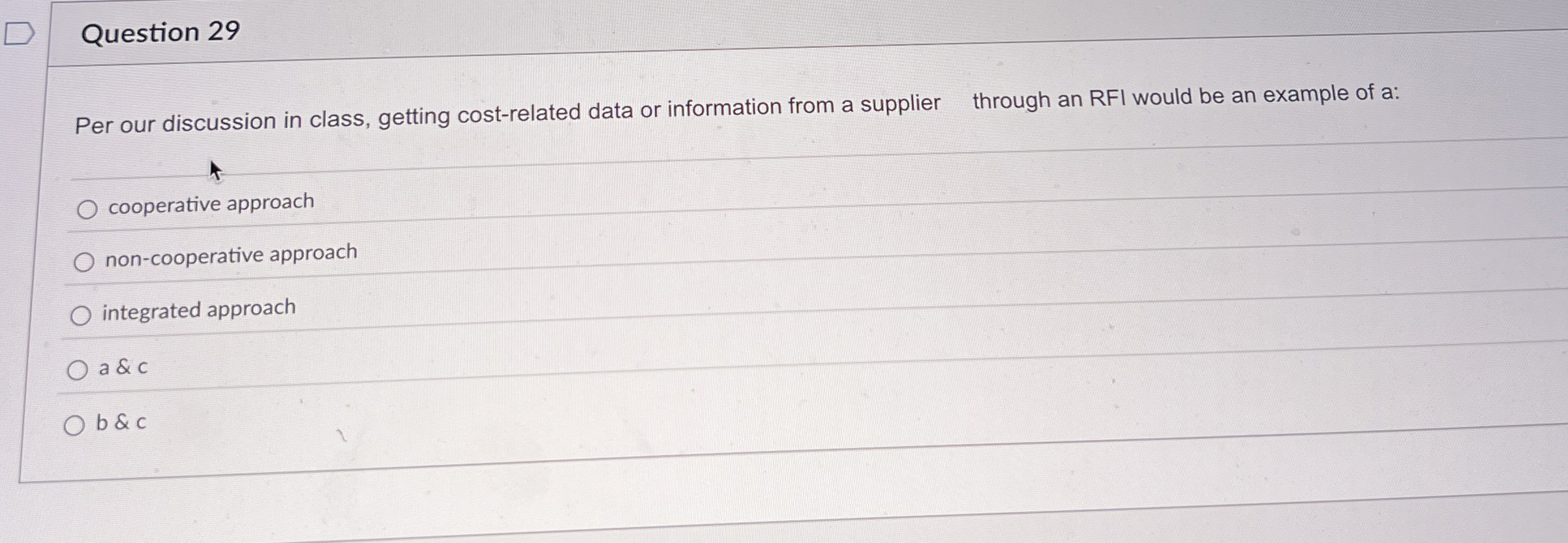Click the 'cooperative approach' answer label
The image size is (1568, 543).
tap(210, 204)
